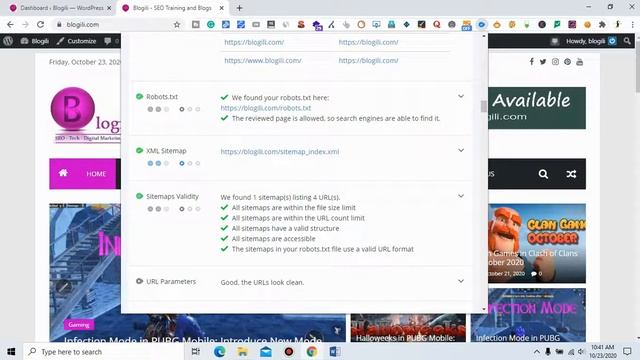640x360 pixels.
Task: Visit the Twitter social icon
Action: coord(543,62)
